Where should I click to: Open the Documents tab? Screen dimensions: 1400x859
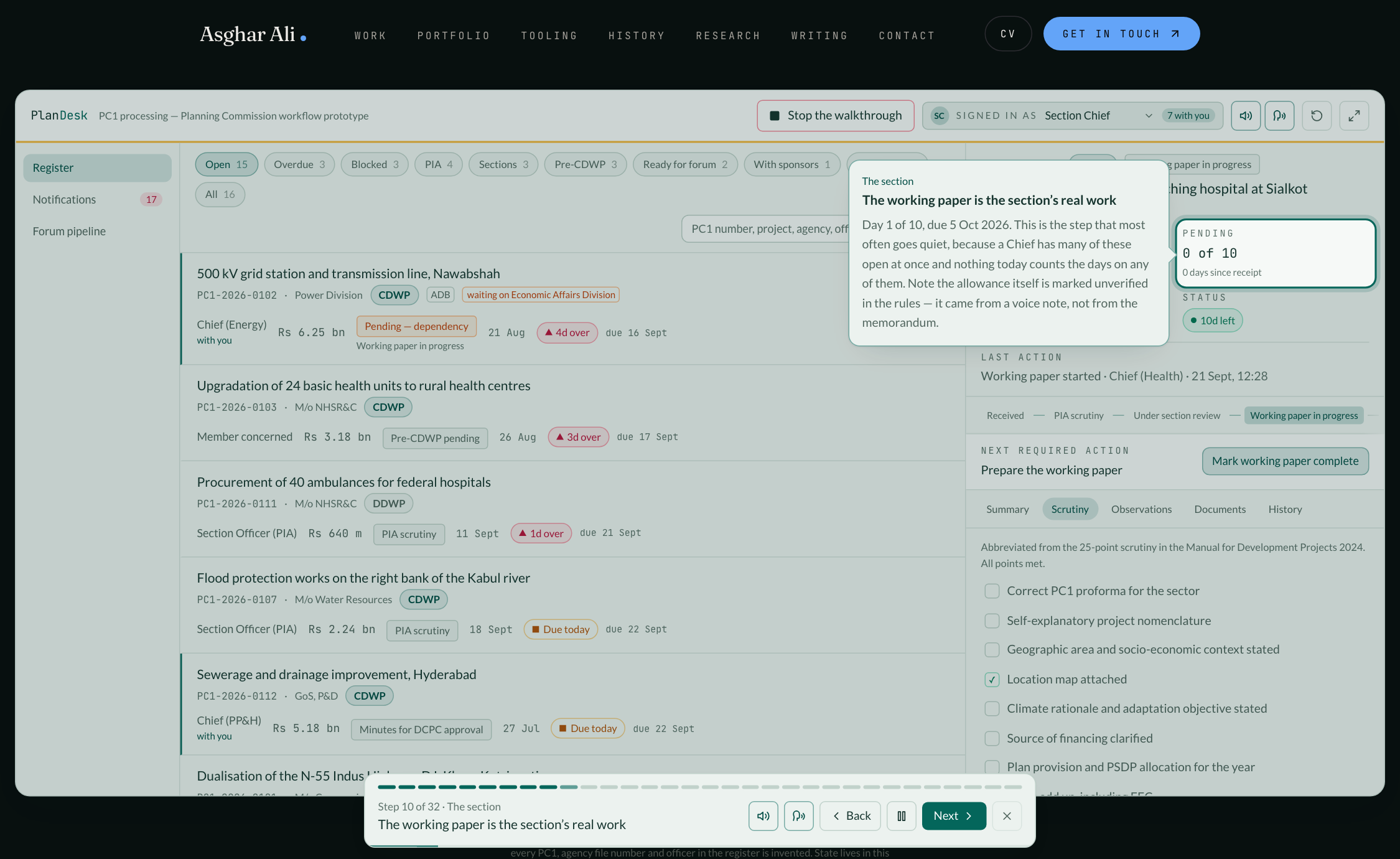pos(1220,509)
